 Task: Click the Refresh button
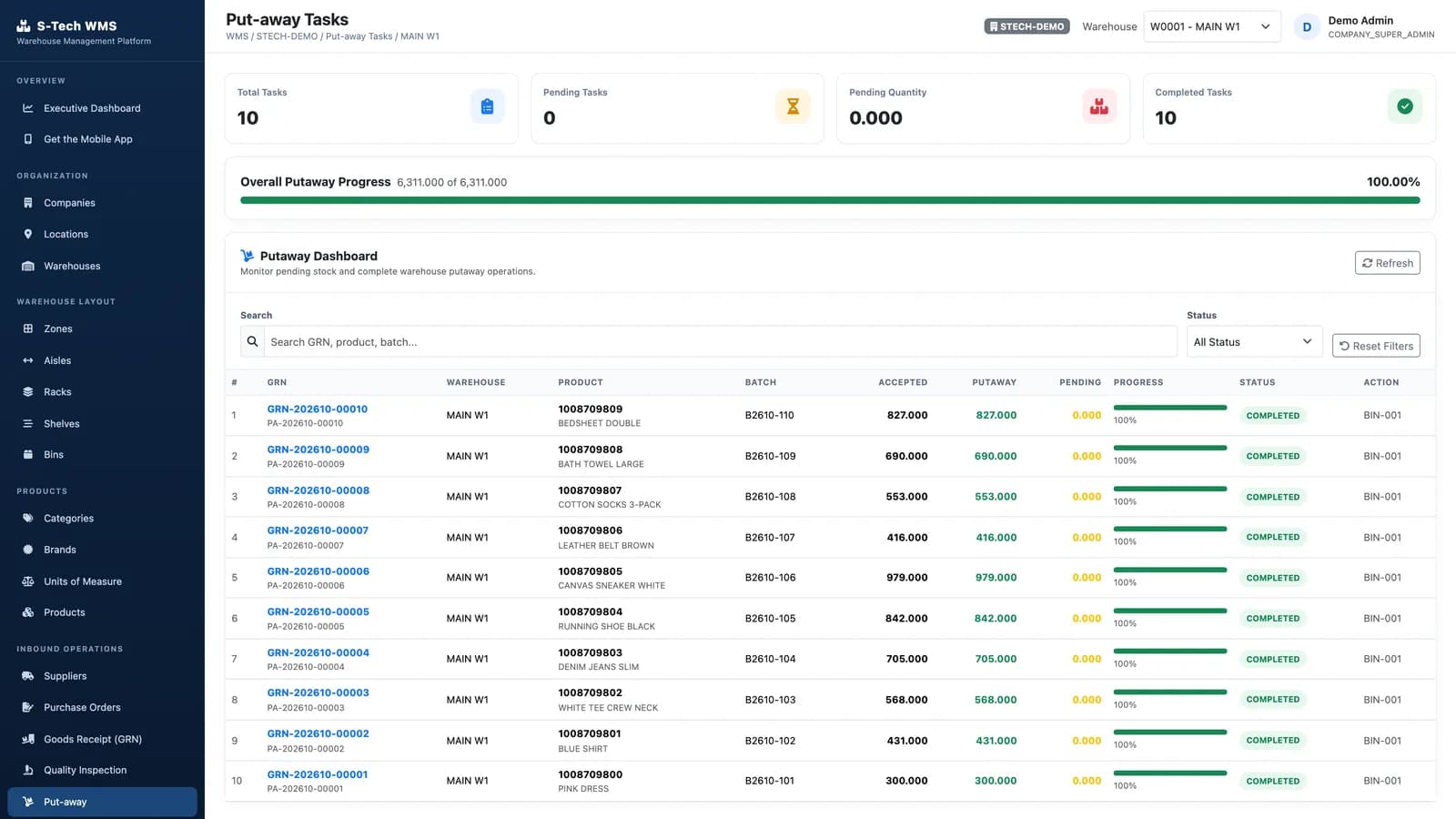coord(1387,263)
